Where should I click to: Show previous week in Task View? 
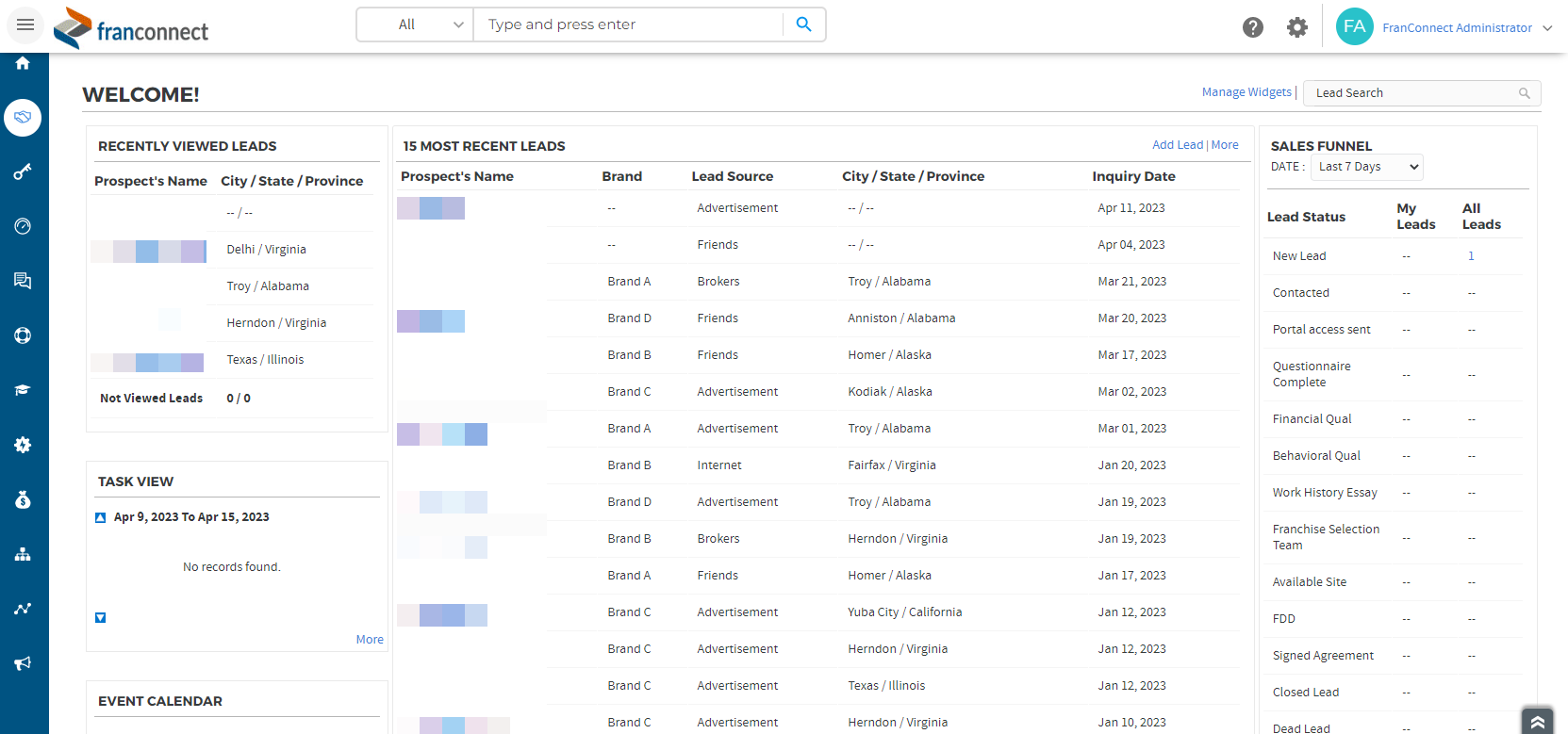coord(101,517)
